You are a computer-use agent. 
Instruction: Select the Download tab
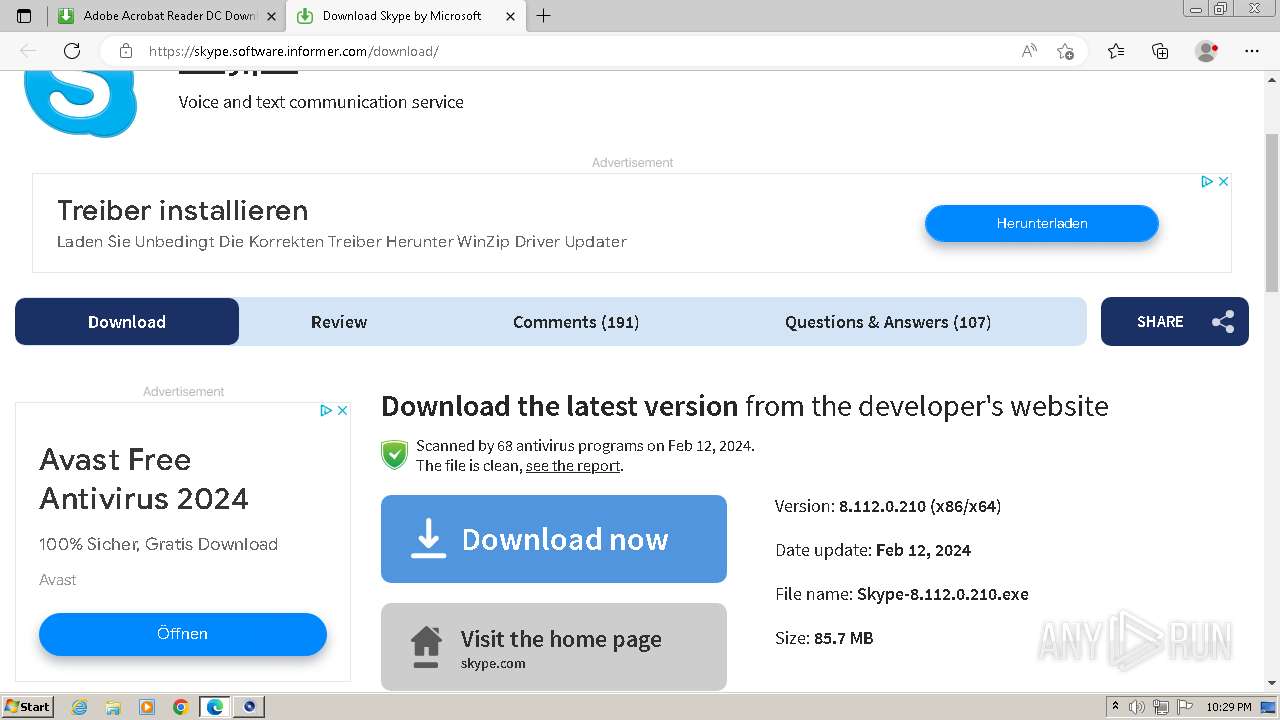(127, 322)
